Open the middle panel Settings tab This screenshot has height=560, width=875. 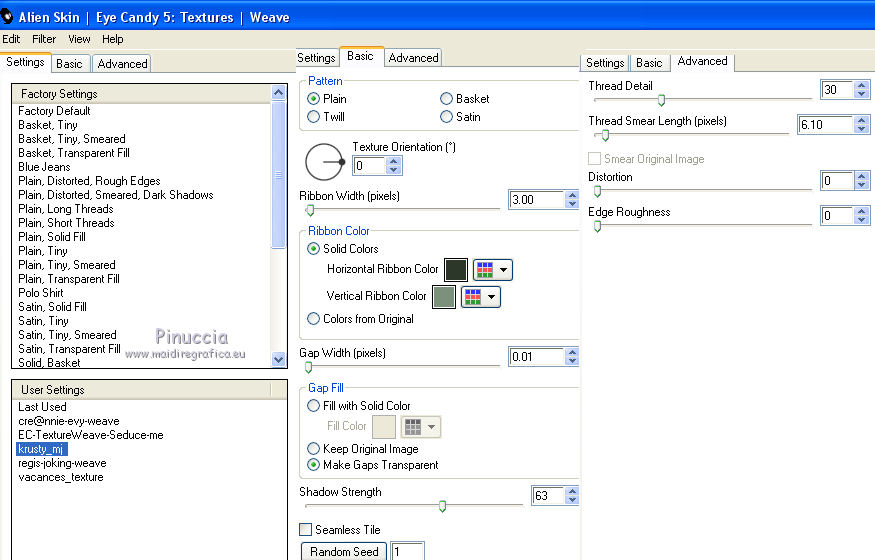(316, 57)
